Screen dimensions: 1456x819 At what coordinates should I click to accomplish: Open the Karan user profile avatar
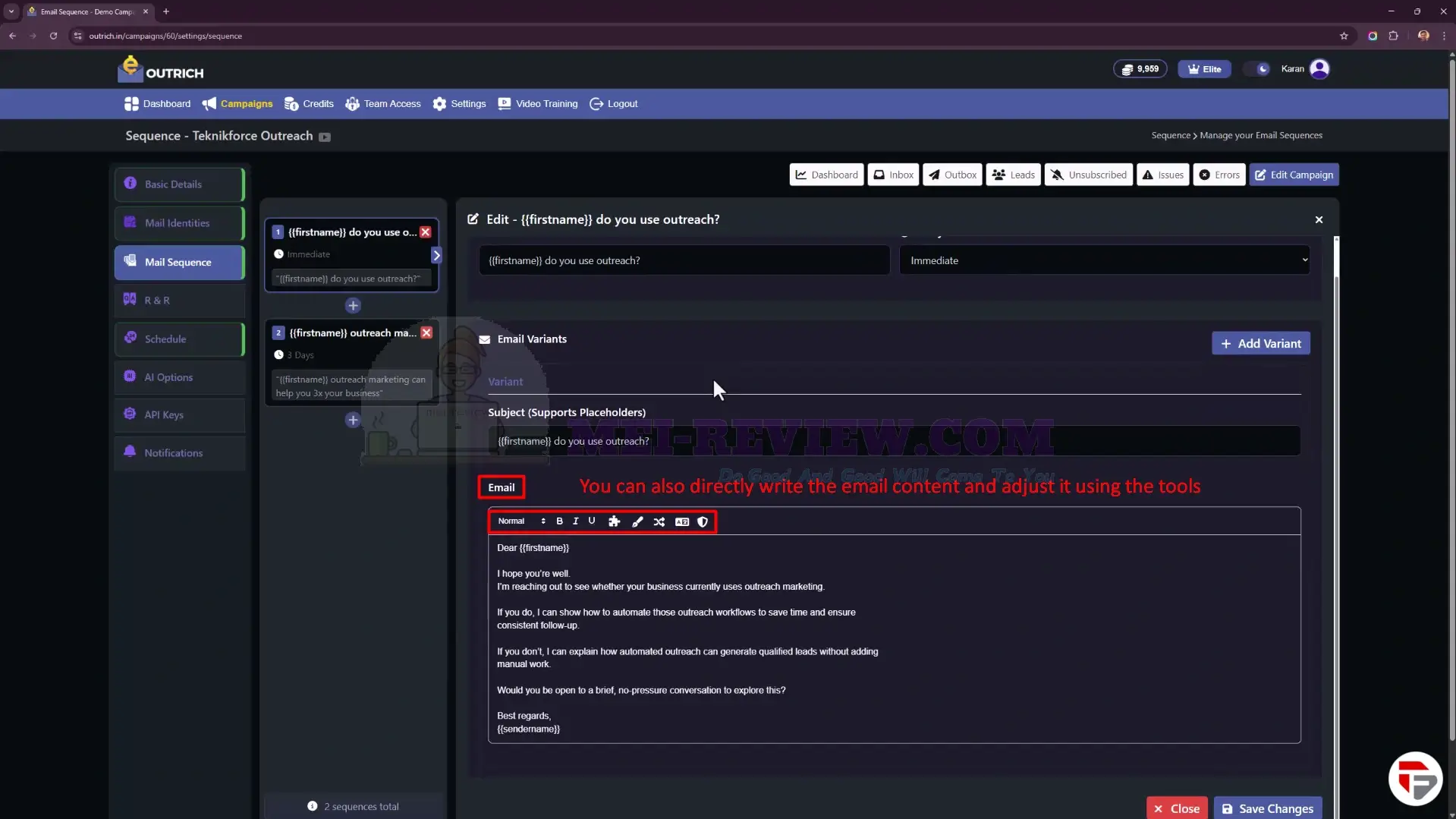tap(1319, 69)
